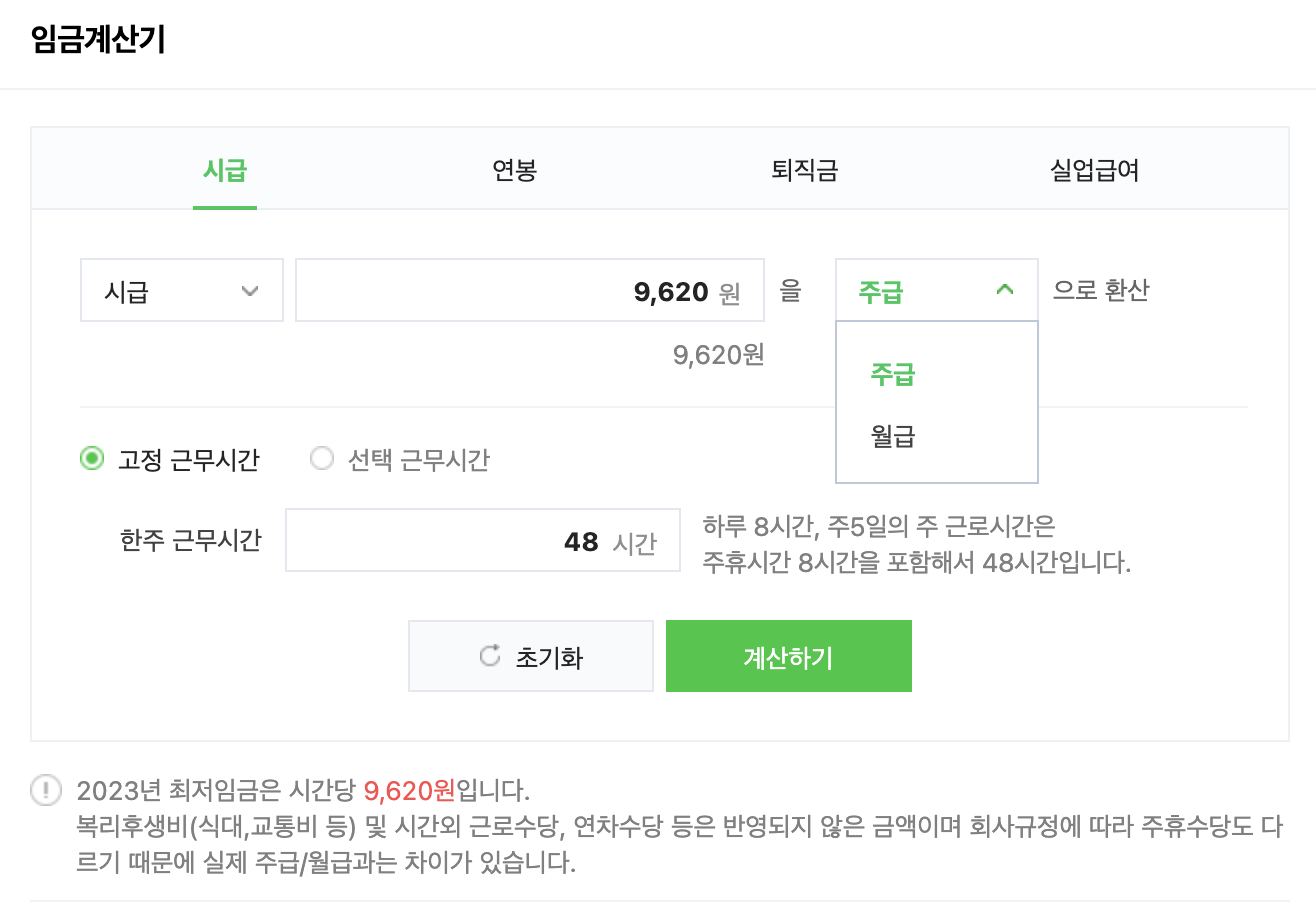
Task: Open the 시급 unit dropdown
Action: click(x=180, y=290)
